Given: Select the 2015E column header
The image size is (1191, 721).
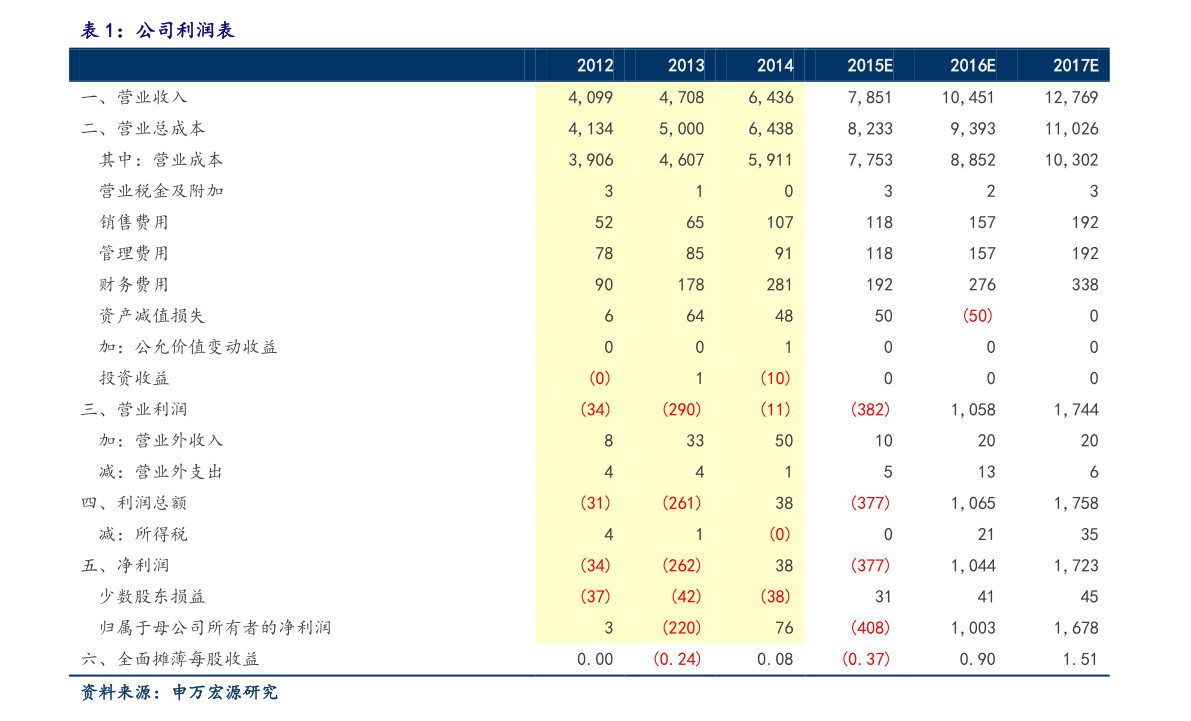Looking at the screenshot, I should tap(870, 65).
